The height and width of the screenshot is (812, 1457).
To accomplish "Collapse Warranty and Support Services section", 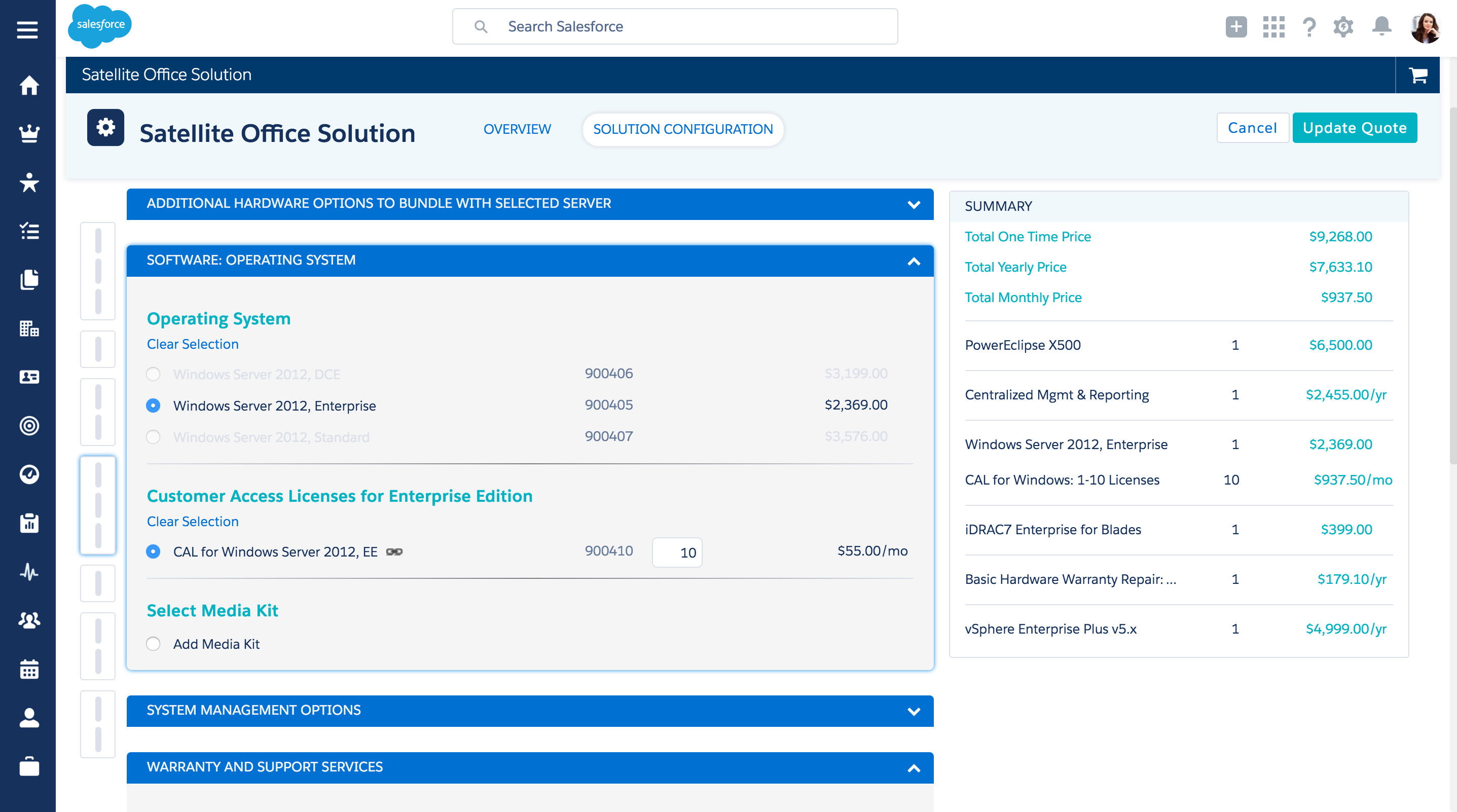I will coord(530,767).
